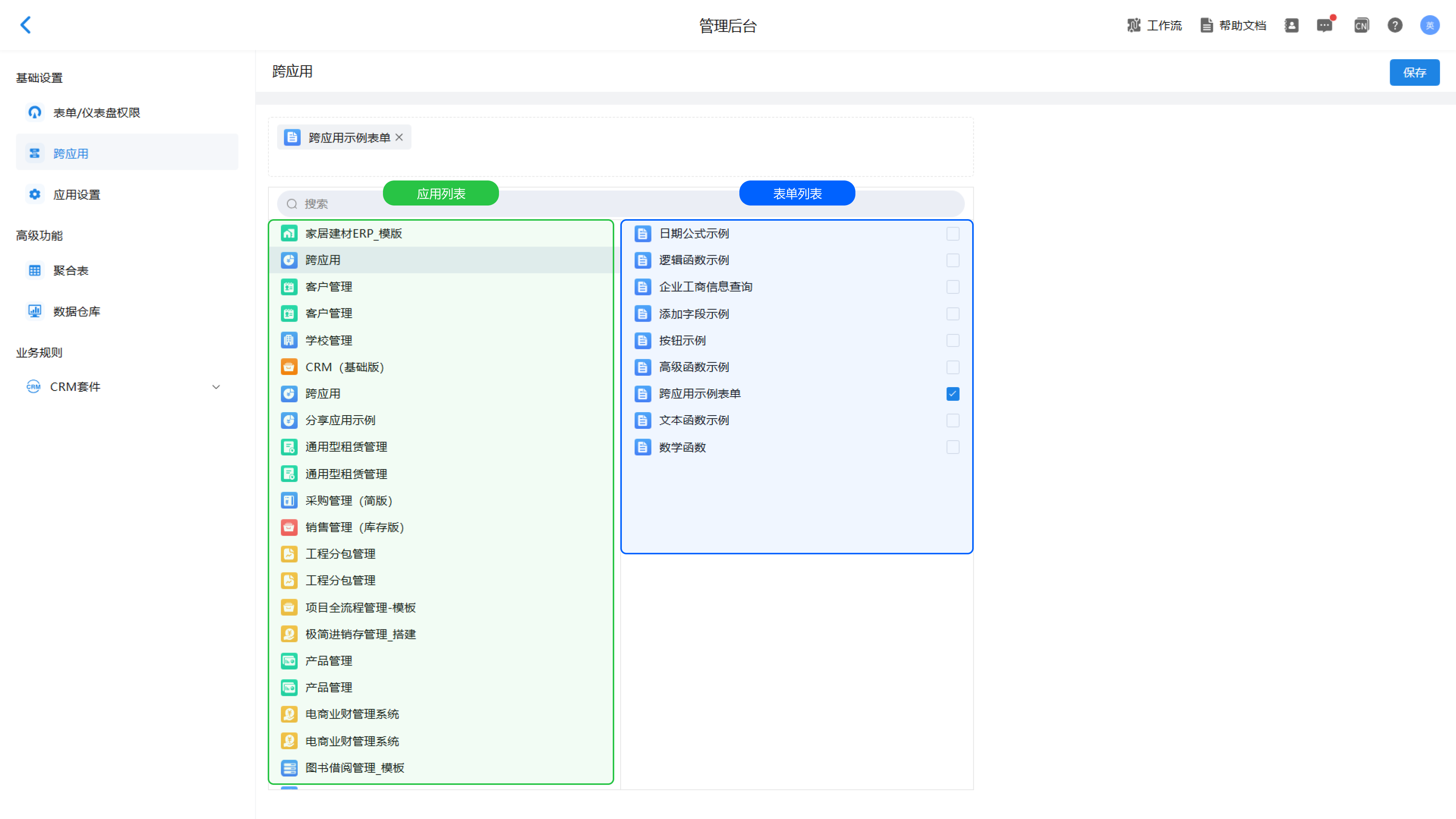Click the 保存 button

click(x=1414, y=72)
